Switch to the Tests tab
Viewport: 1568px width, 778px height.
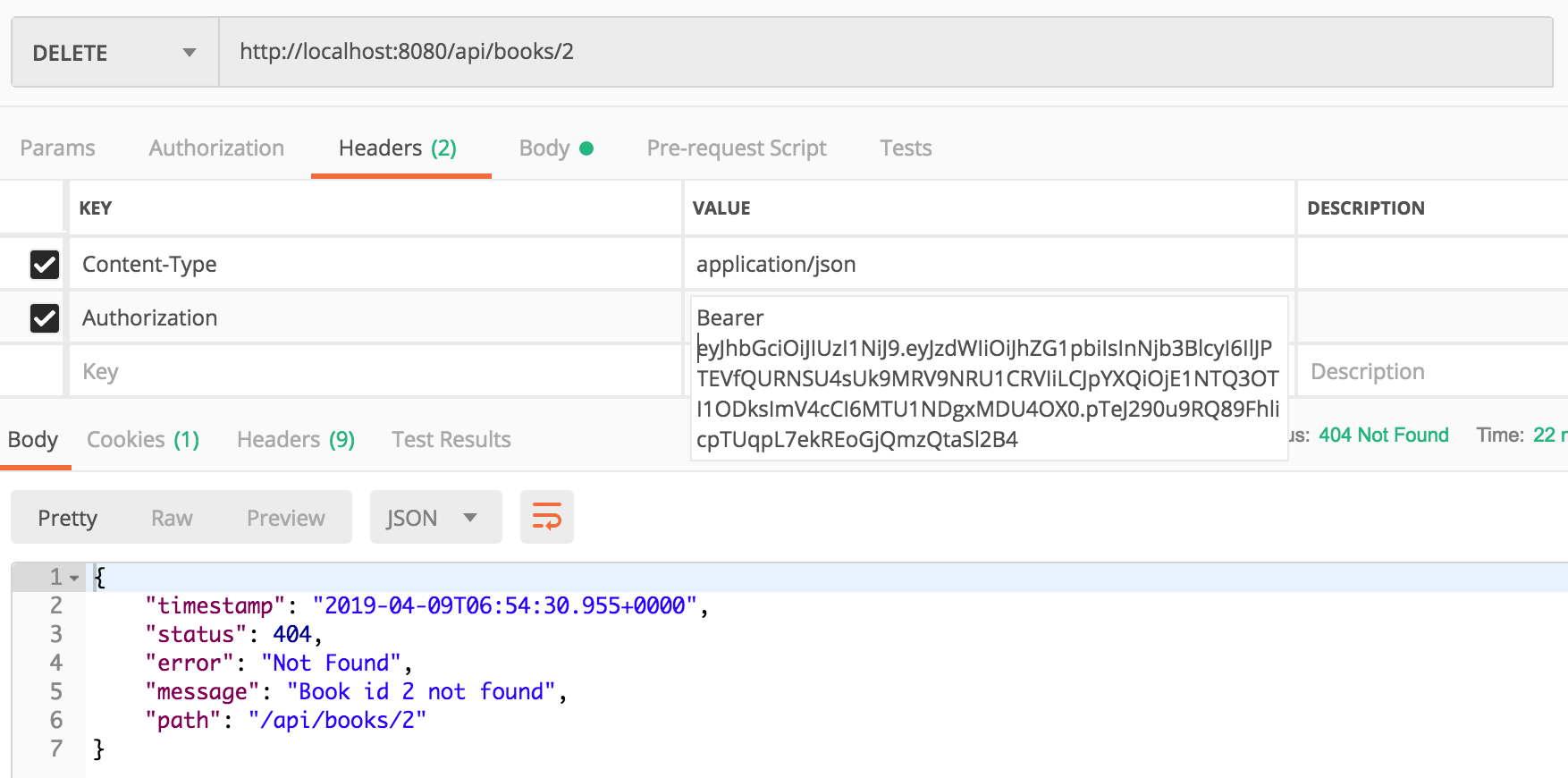906,148
